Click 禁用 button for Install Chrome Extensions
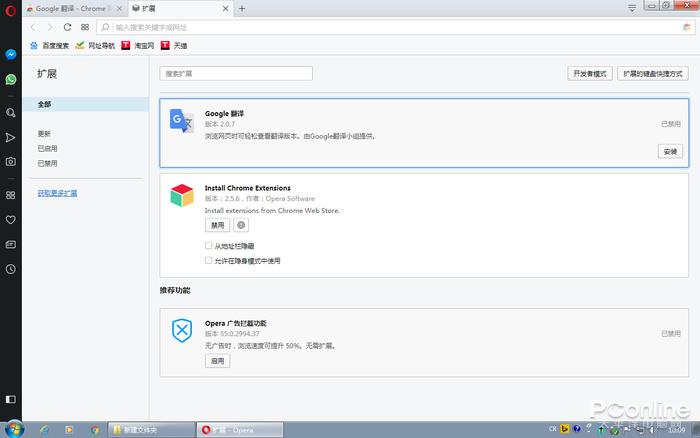This screenshot has width=700, height=438. pyautogui.click(x=217, y=225)
